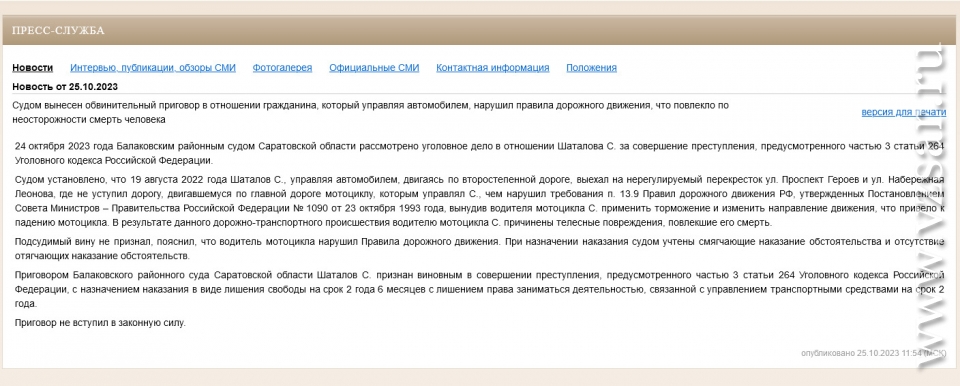The height and width of the screenshot is (386, 960).
Task: Click paragraph starting Подсудимый вину не признал
Action: click(480, 248)
